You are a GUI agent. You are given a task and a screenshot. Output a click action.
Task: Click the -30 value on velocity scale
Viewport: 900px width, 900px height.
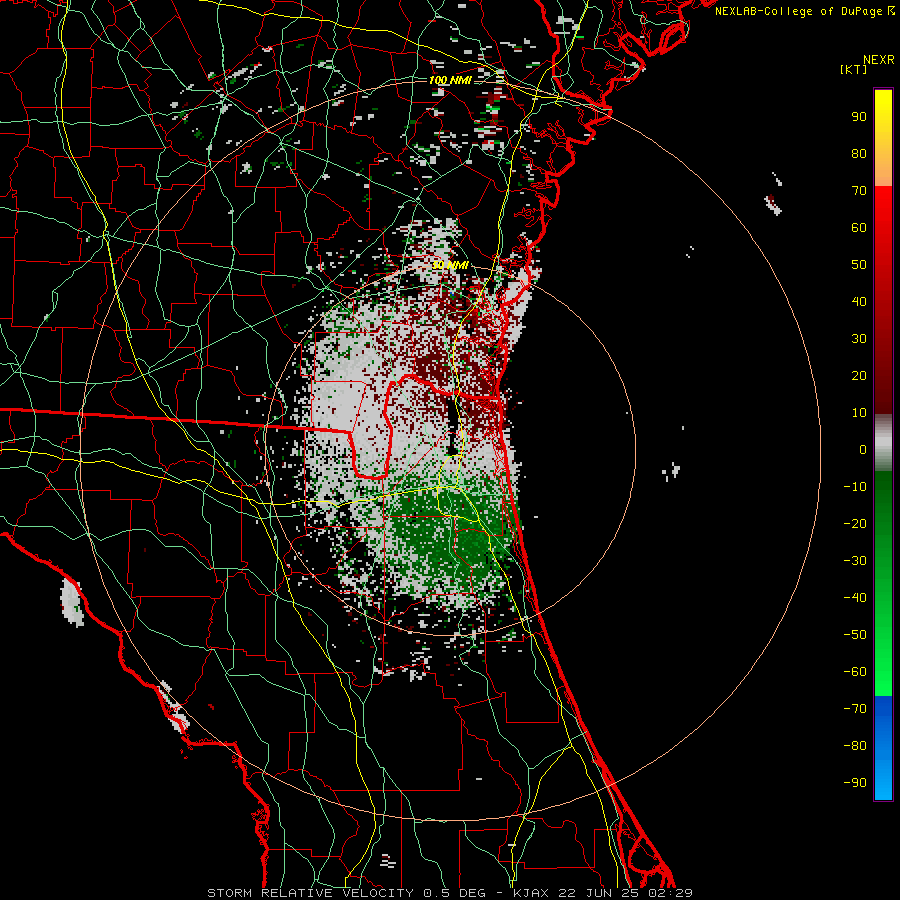point(855,561)
